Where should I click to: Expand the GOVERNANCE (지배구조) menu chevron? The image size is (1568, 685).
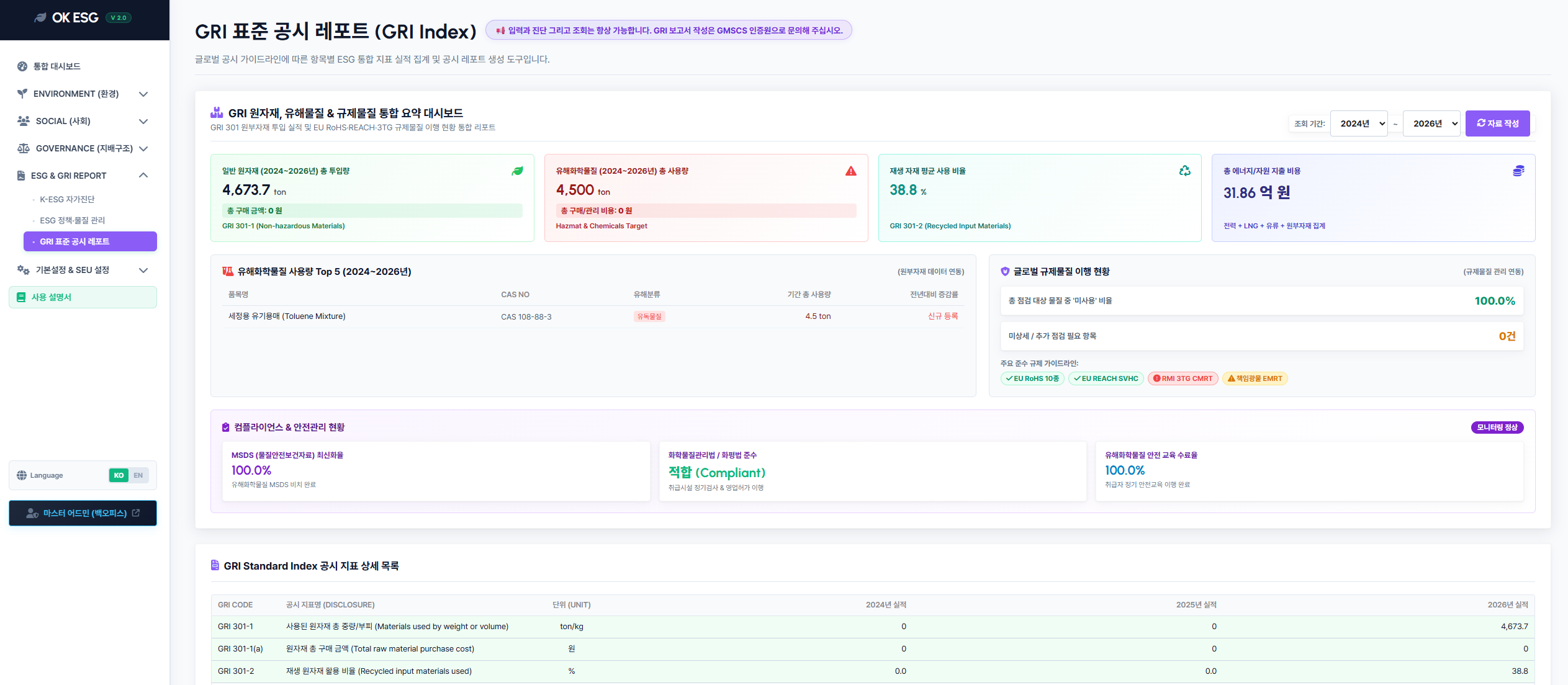pyautogui.click(x=143, y=149)
